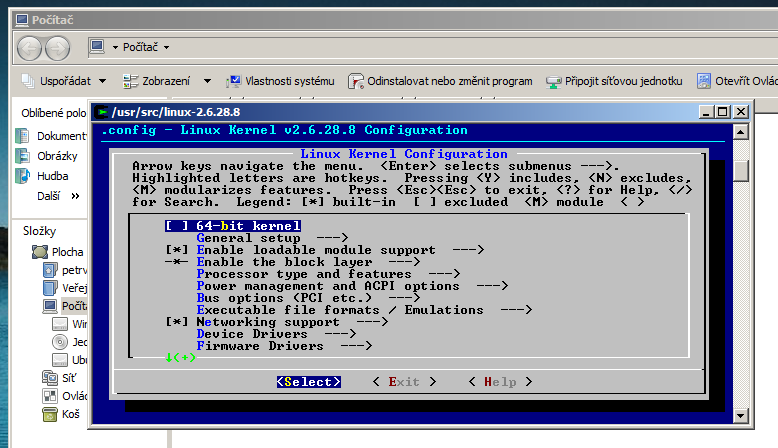This screenshot has height=448, width=778.
Task: Select the Ubu drive in tree
Action: coord(69,360)
